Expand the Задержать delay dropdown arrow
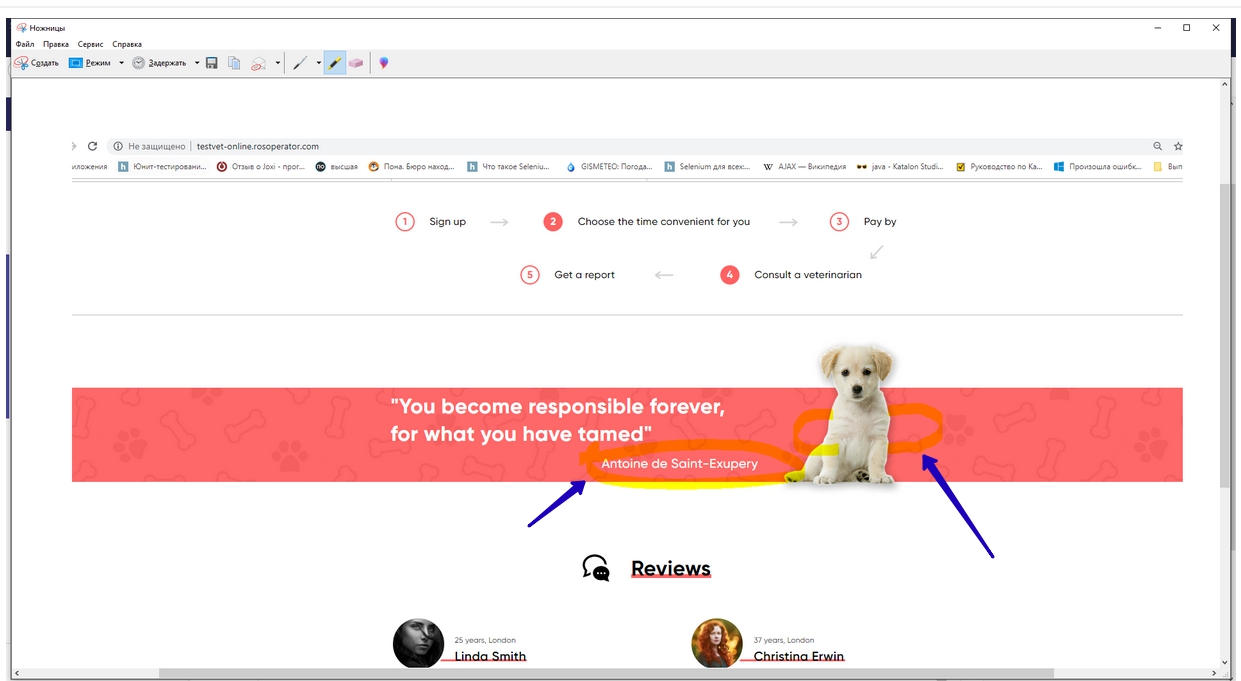 [x=197, y=63]
